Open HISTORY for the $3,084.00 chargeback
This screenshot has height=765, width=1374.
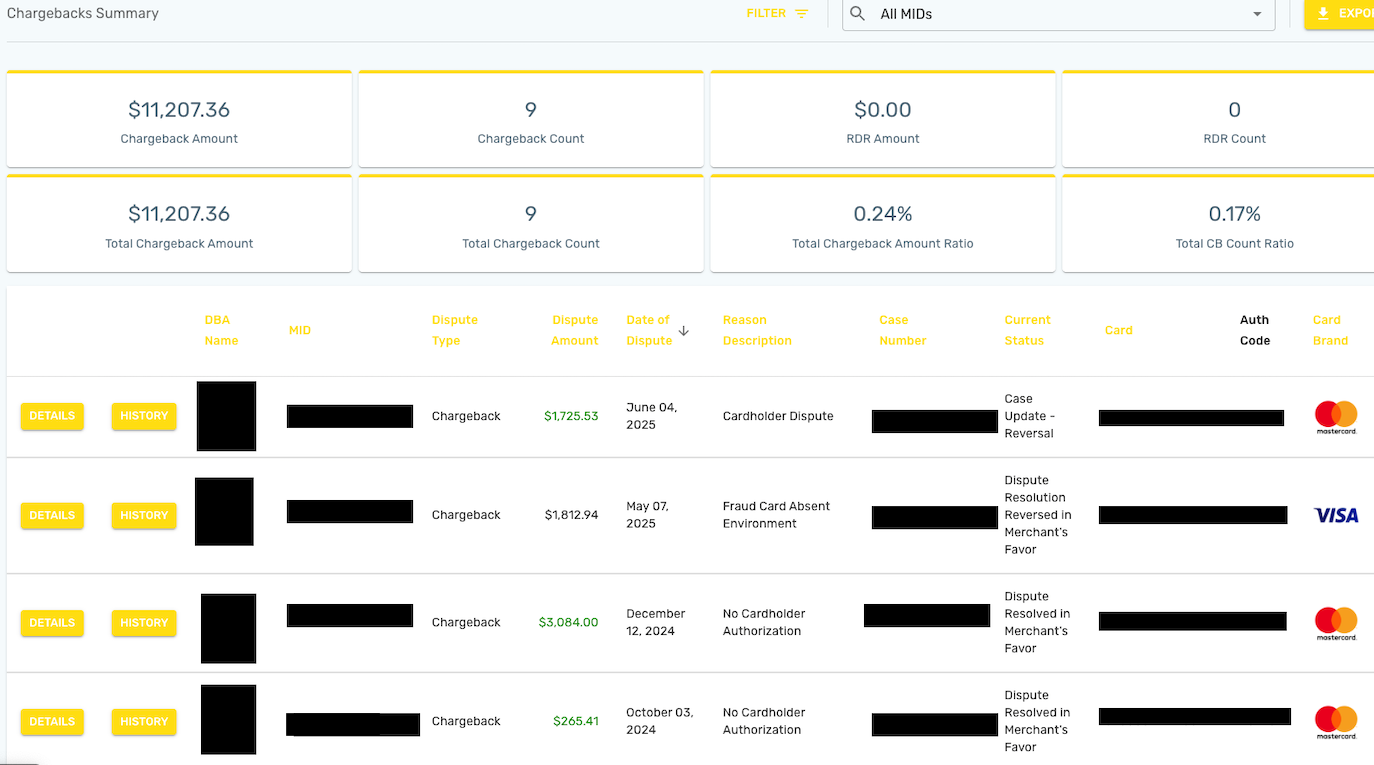[144, 622]
